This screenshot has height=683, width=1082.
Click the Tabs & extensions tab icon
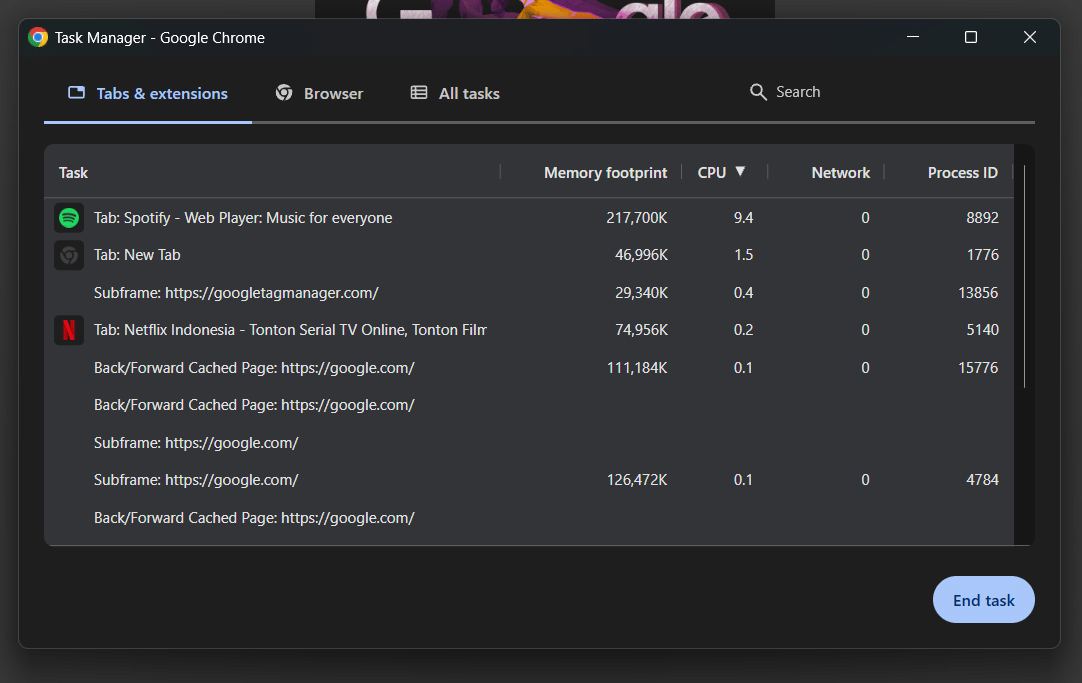pos(76,93)
